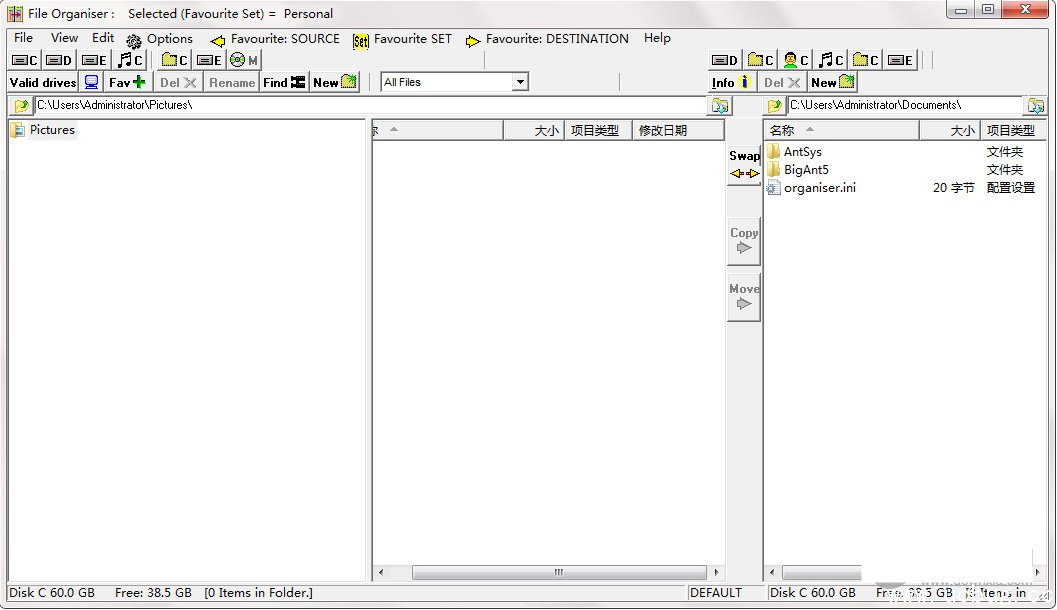Open Info in the destination toolbar
The image size is (1057, 610).
[x=731, y=82]
